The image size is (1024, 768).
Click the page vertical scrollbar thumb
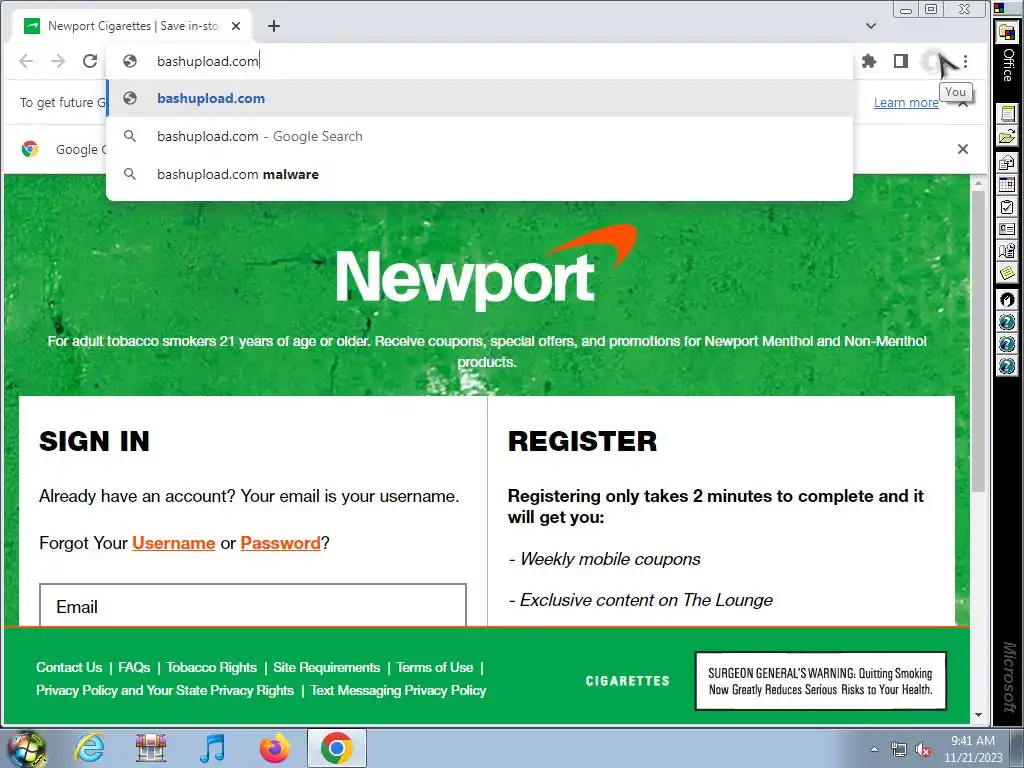click(x=978, y=340)
